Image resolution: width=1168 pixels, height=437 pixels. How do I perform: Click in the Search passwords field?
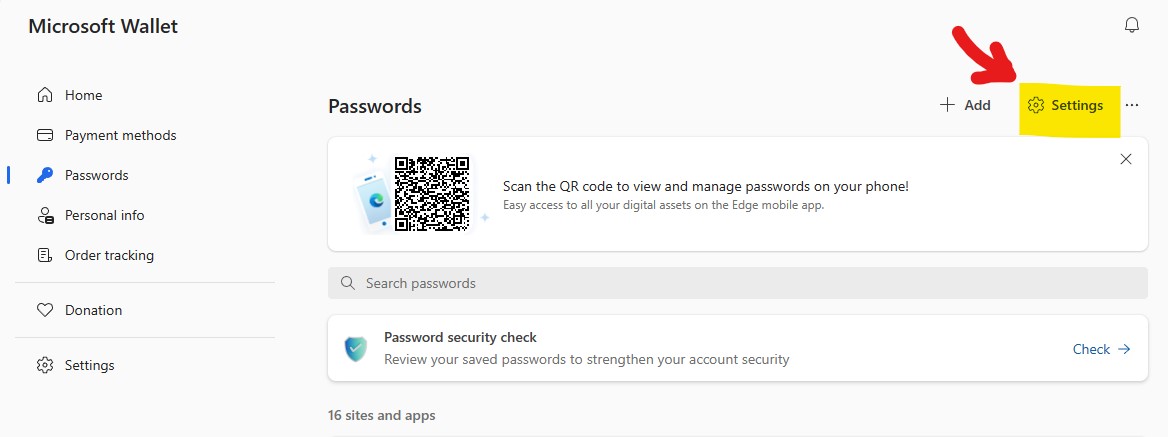point(737,283)
